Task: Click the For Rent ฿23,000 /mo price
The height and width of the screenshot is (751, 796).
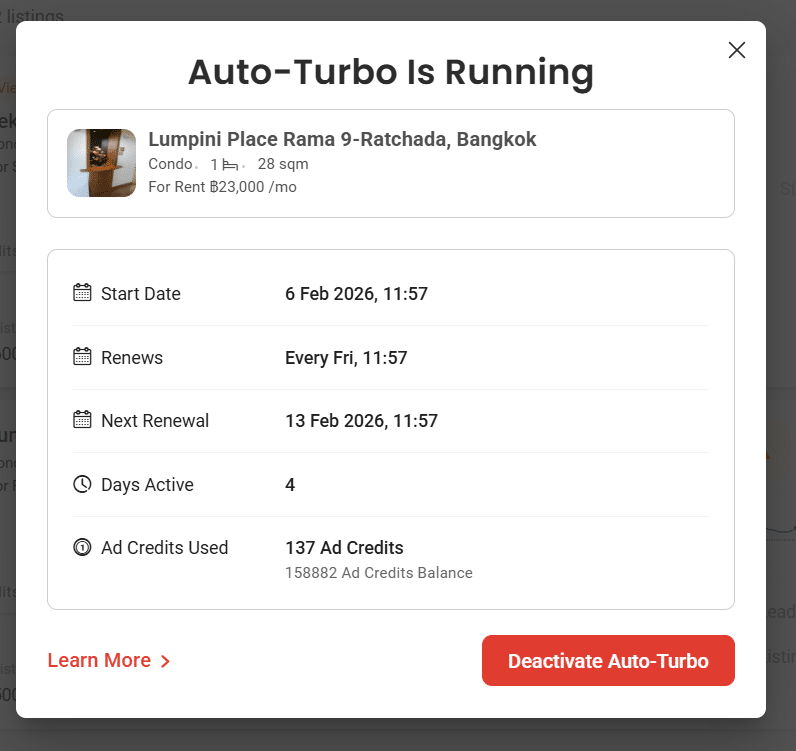Action: tap(222, 187)
